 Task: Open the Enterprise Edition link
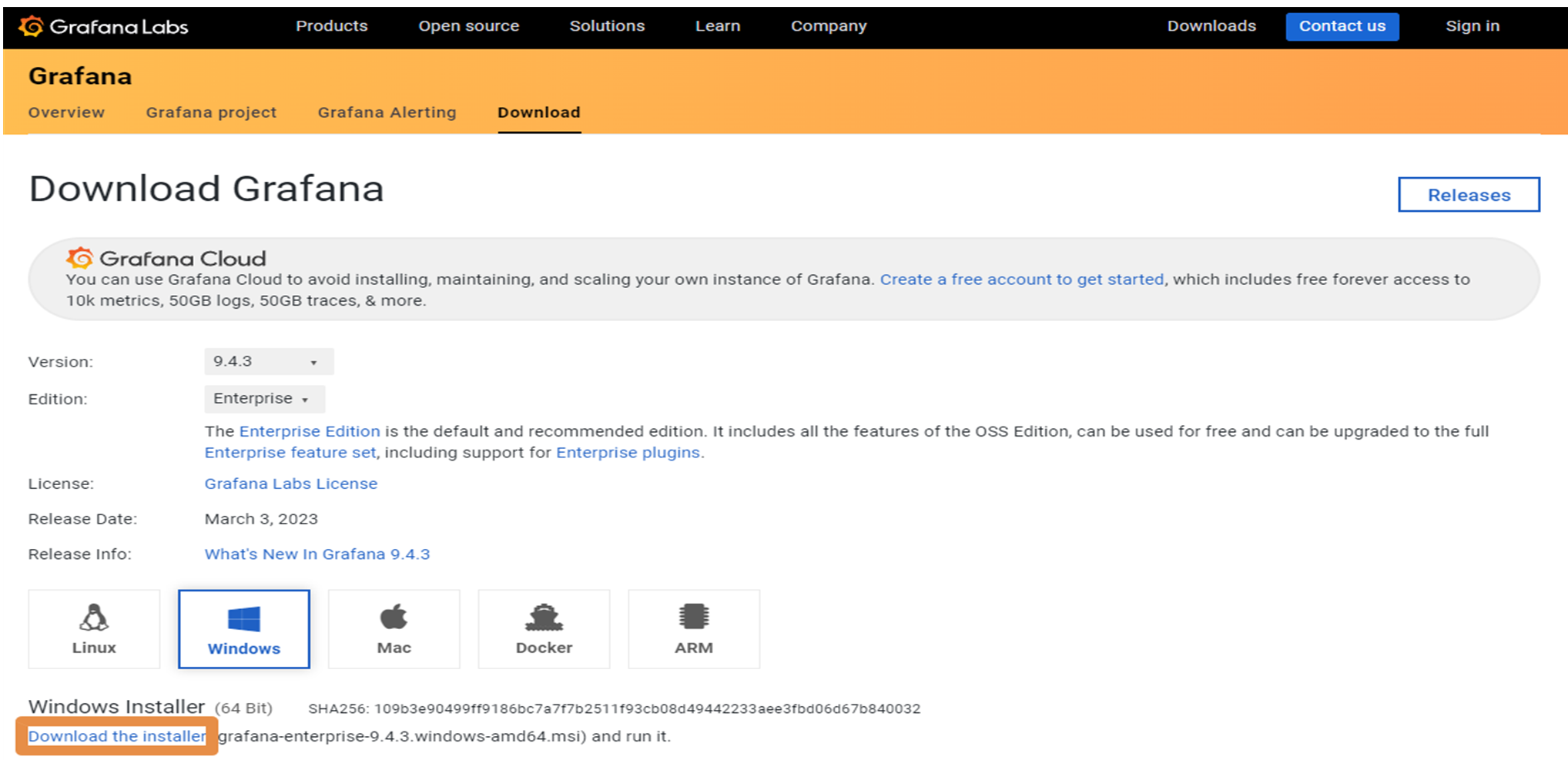coord(310,431)
